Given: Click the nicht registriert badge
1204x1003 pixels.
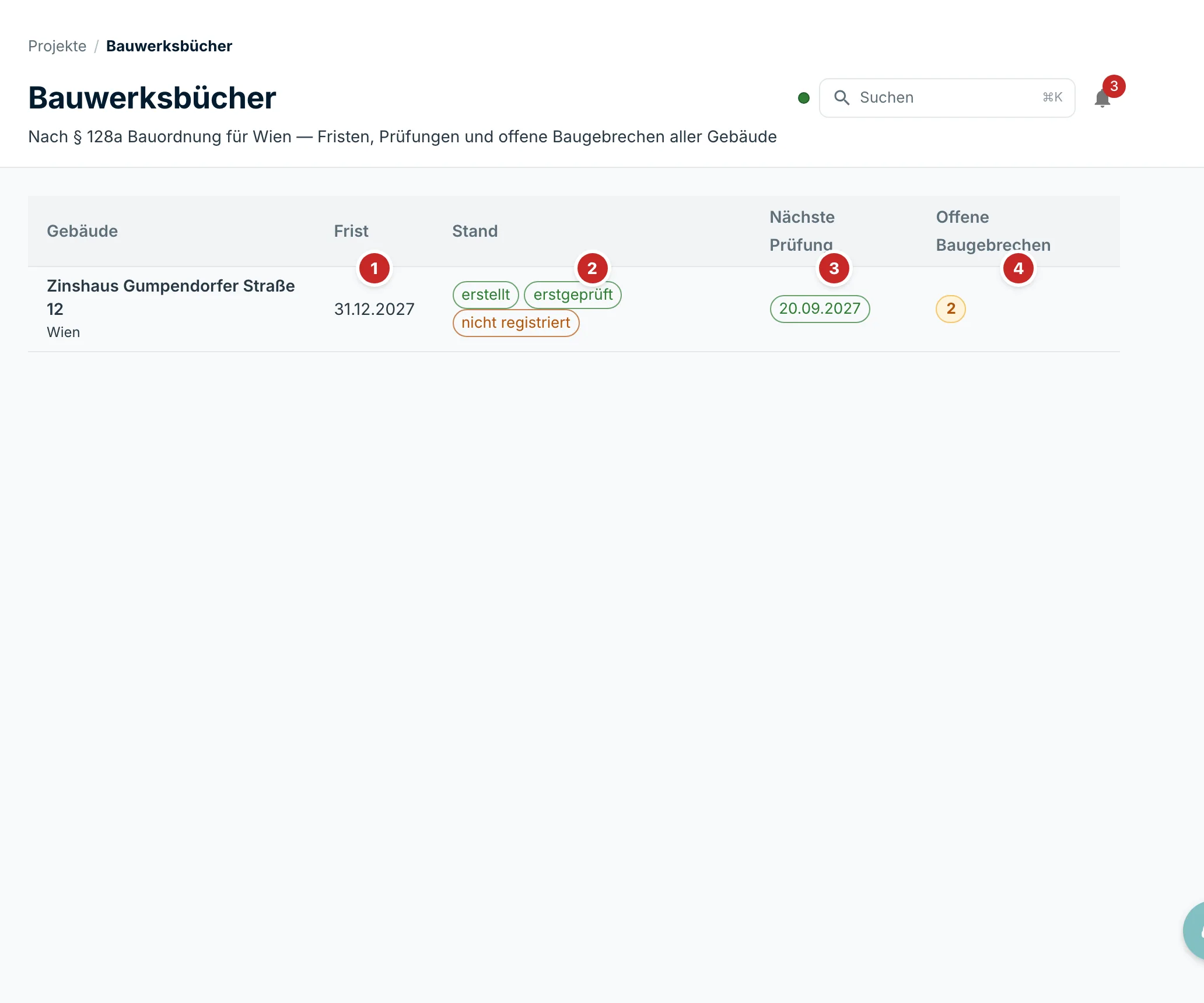Looking at the screenshot, I should (x=516, y=322).
